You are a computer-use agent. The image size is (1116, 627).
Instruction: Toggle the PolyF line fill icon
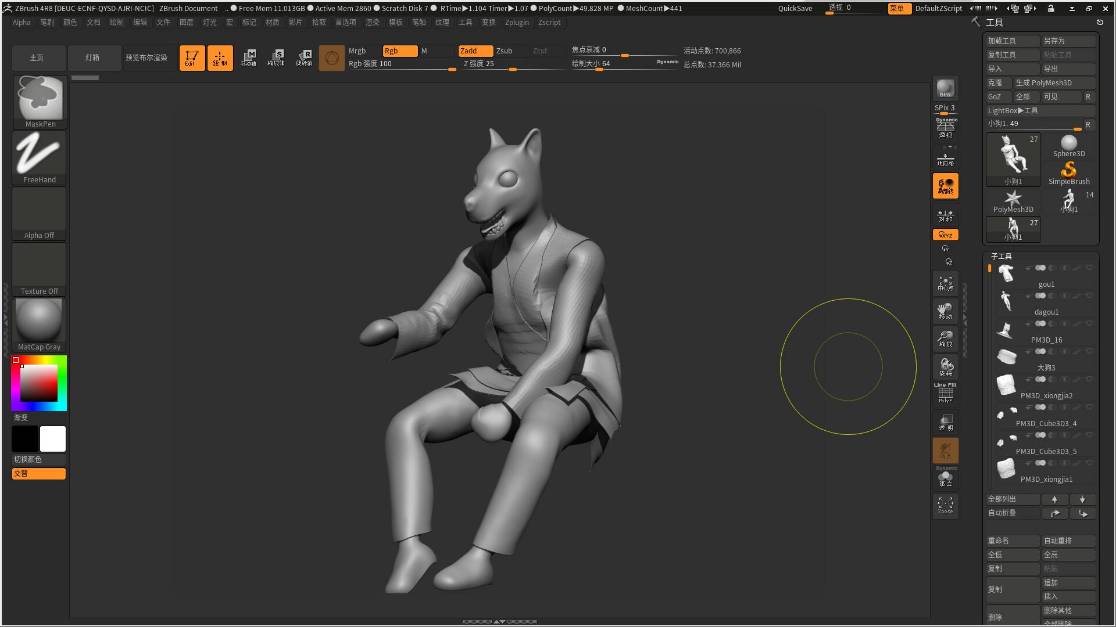click(945, 394)
